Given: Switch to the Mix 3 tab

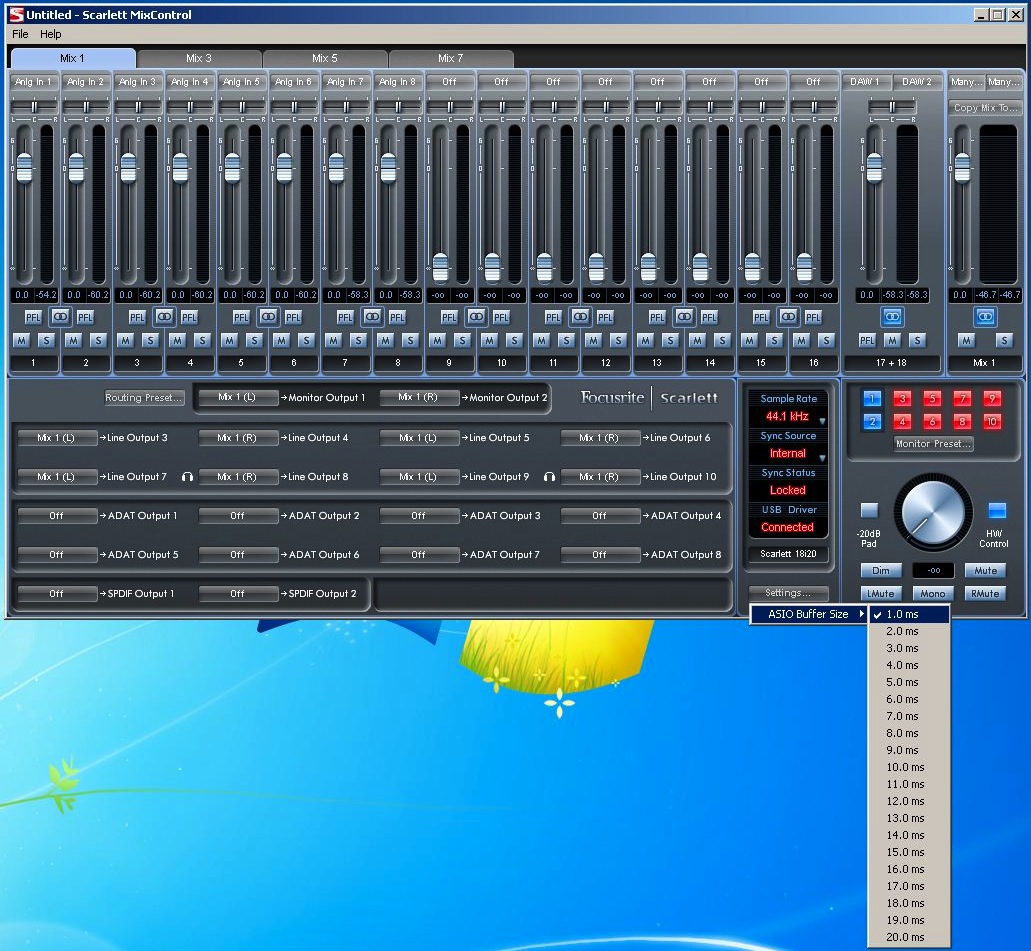Looking at the screenshot, I should tap(197, 58).
